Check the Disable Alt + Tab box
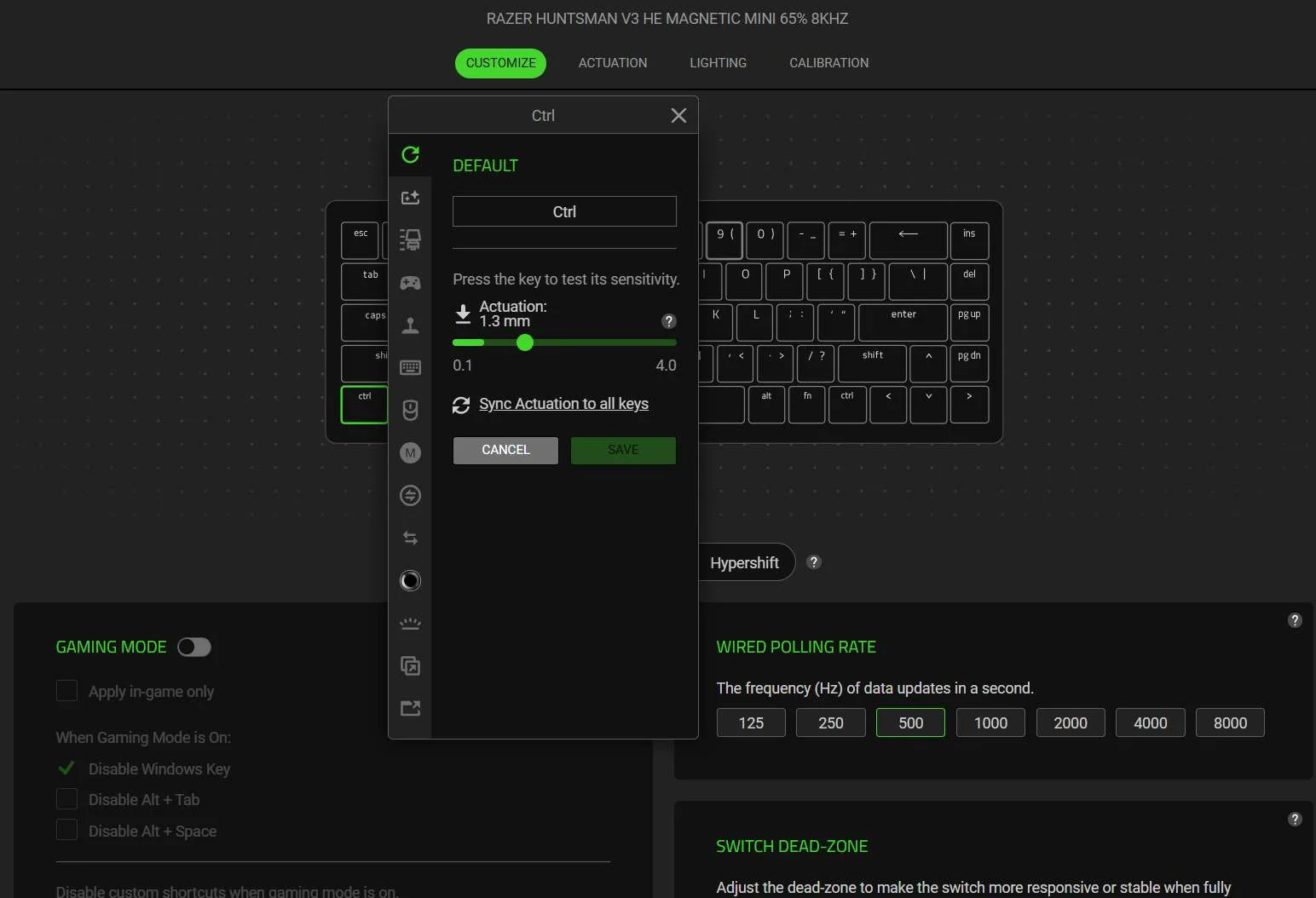 (66, 799)
